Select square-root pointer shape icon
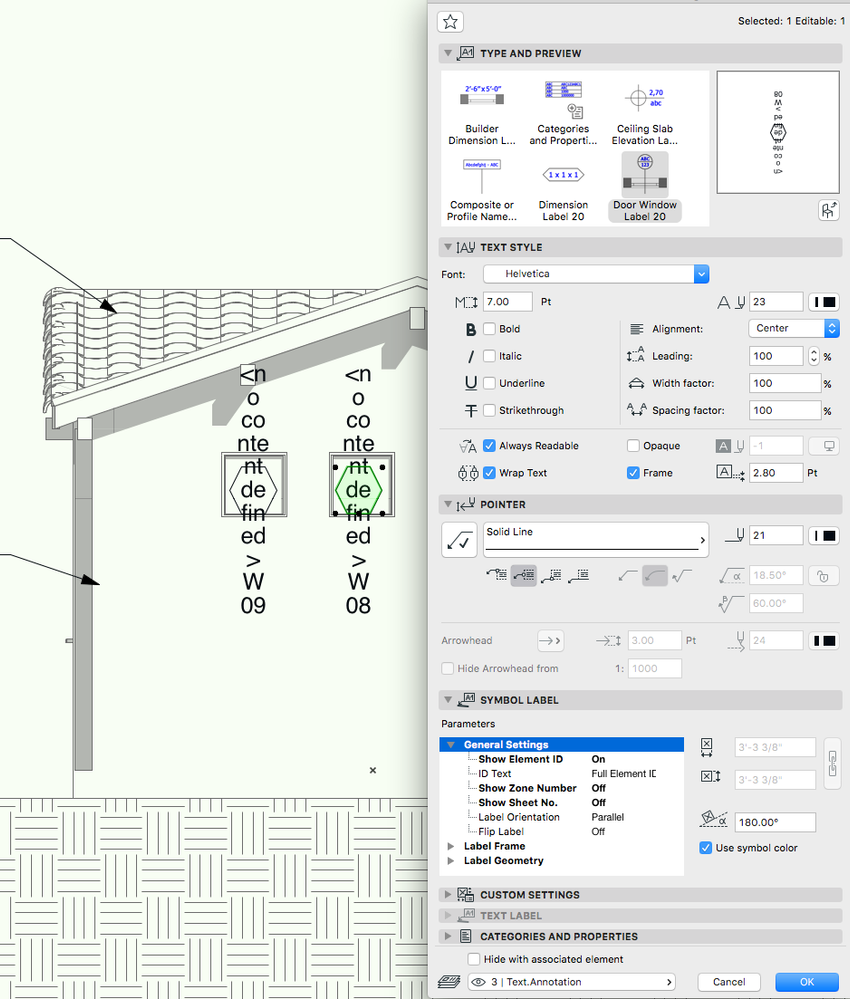This screenshot has width=850, height=999. [x=682, y=575]
